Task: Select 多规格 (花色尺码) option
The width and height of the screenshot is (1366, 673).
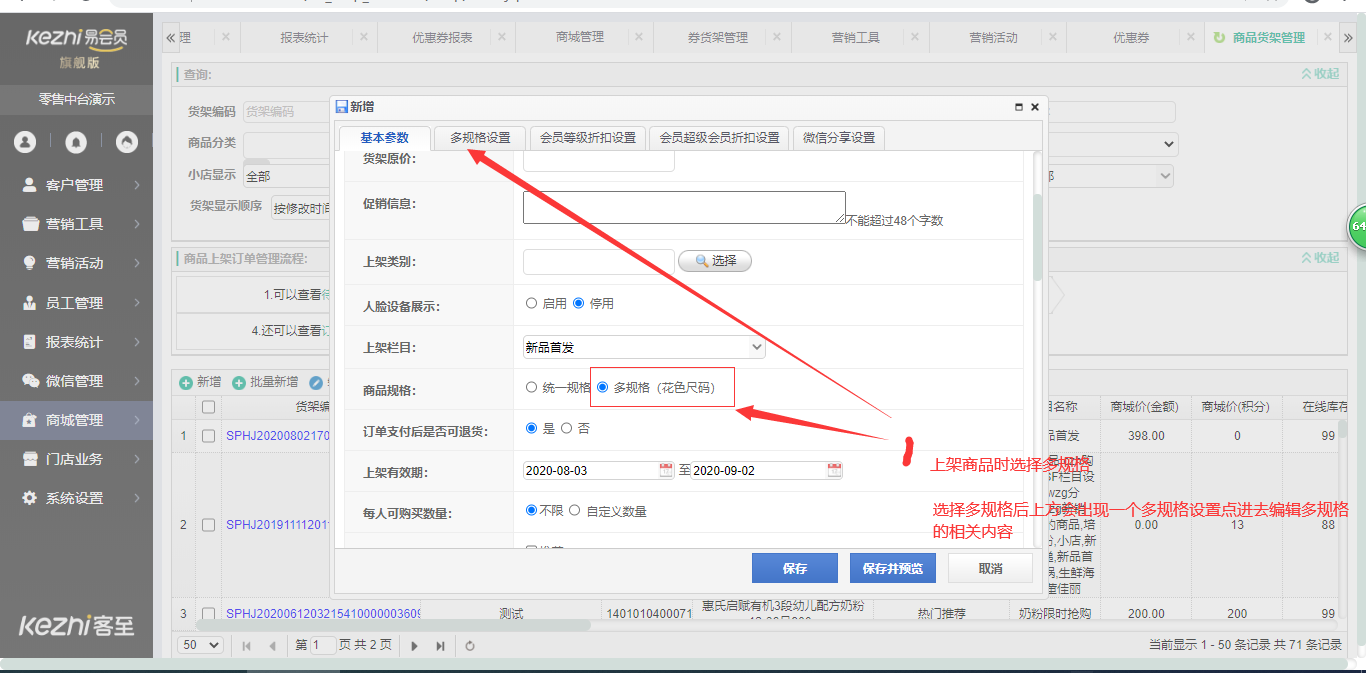Action: [x=602, y=387]
